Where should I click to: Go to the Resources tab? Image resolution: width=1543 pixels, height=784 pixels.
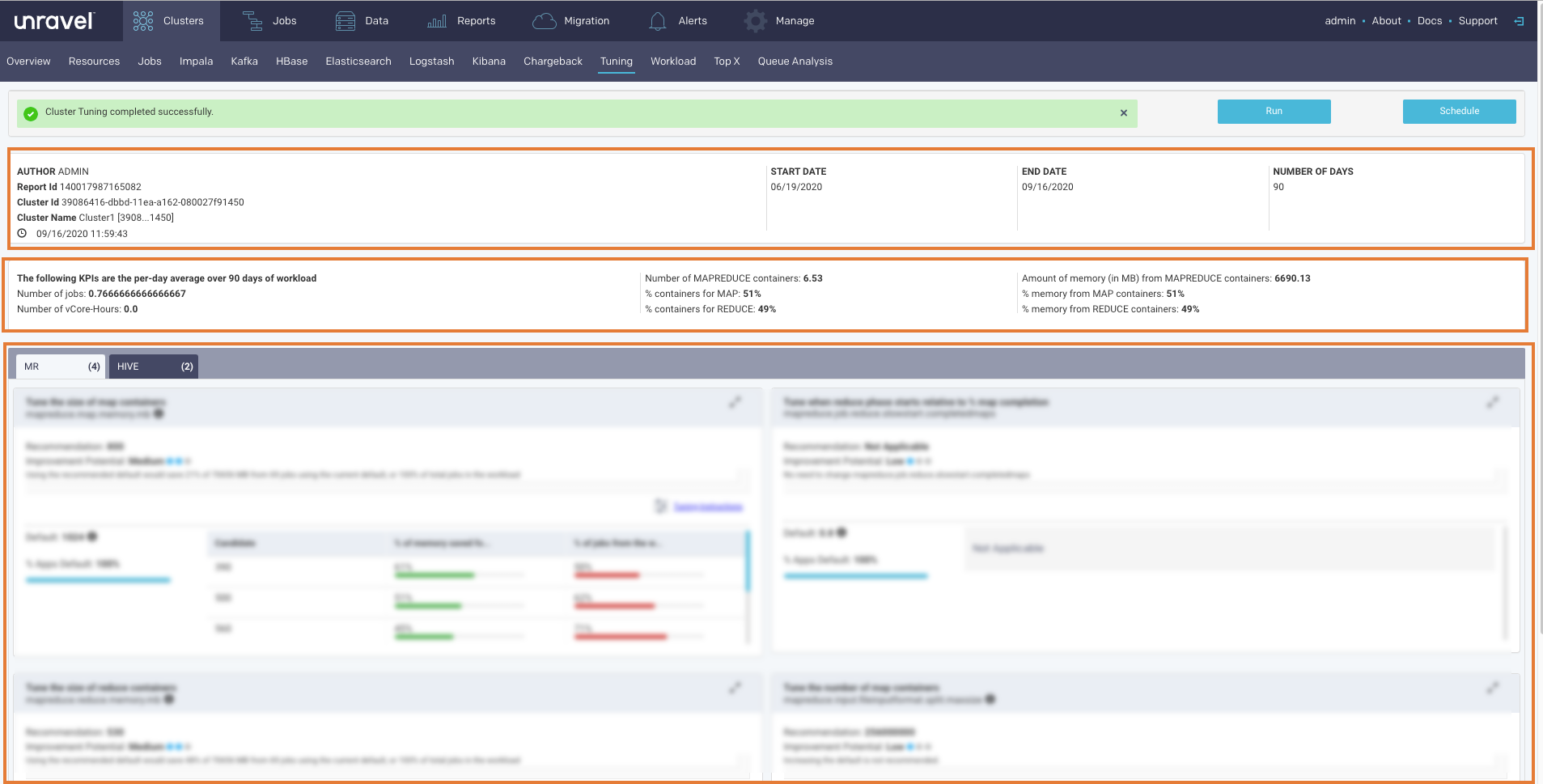pyautogui.click(x=94, y=61)
